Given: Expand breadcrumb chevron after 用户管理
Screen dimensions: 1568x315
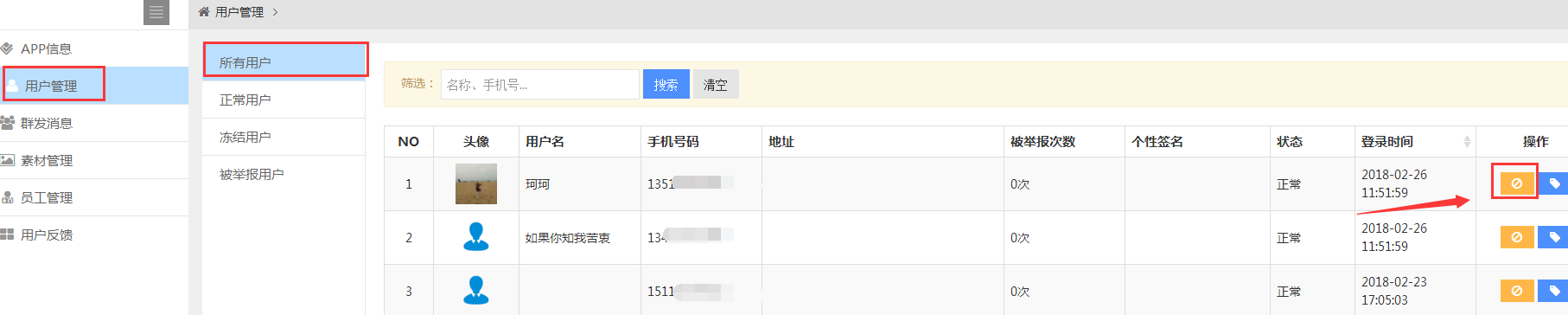Looking at the screenshot, I should [275, 12].
